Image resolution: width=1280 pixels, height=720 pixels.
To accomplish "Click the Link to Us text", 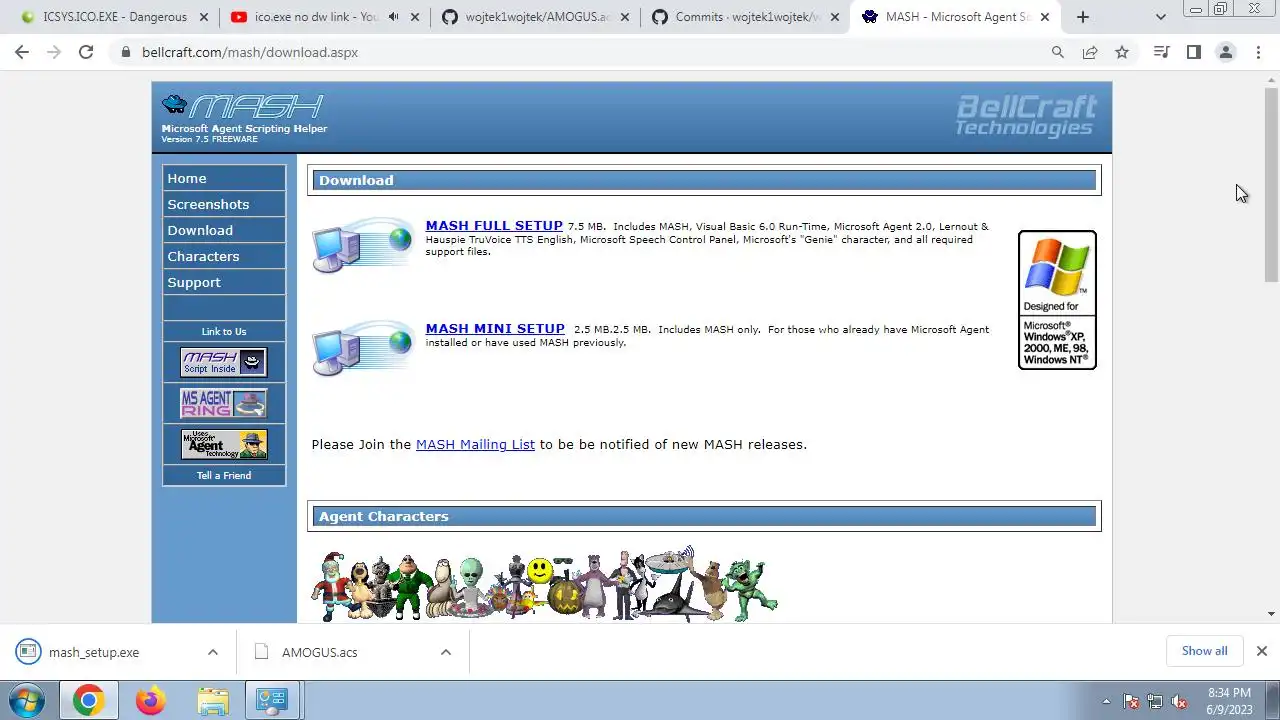I will coord(224,331).
